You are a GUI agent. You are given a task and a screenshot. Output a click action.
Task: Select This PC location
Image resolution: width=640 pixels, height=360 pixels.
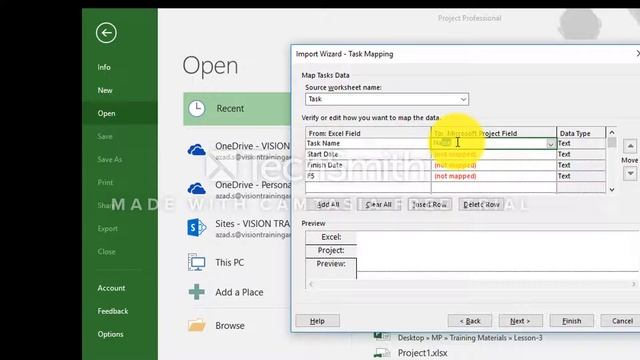tap(230, 262)
